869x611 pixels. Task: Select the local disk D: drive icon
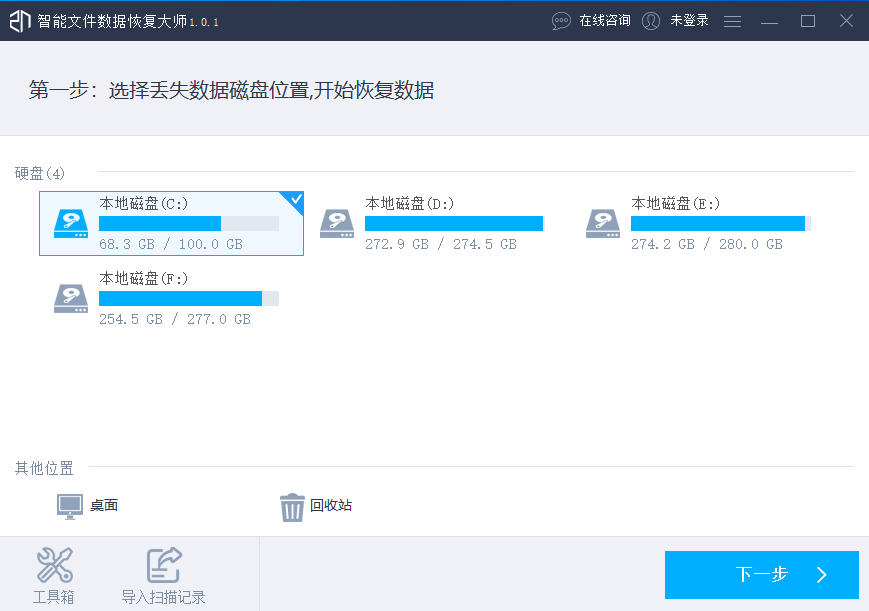[337, 223]
